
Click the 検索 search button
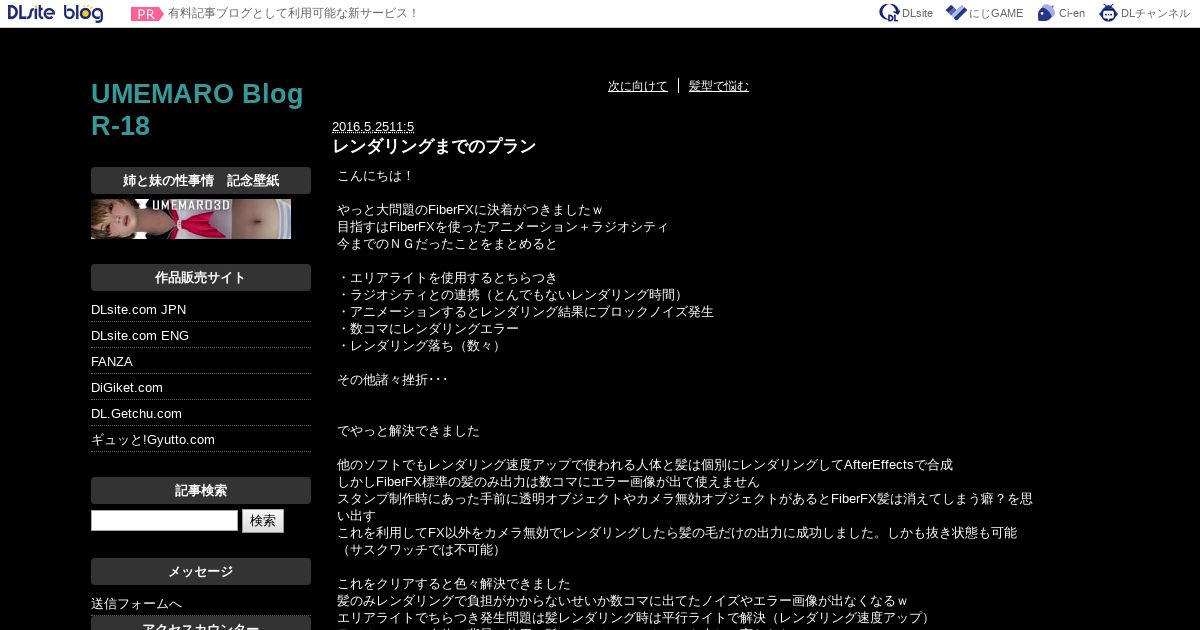263,521
